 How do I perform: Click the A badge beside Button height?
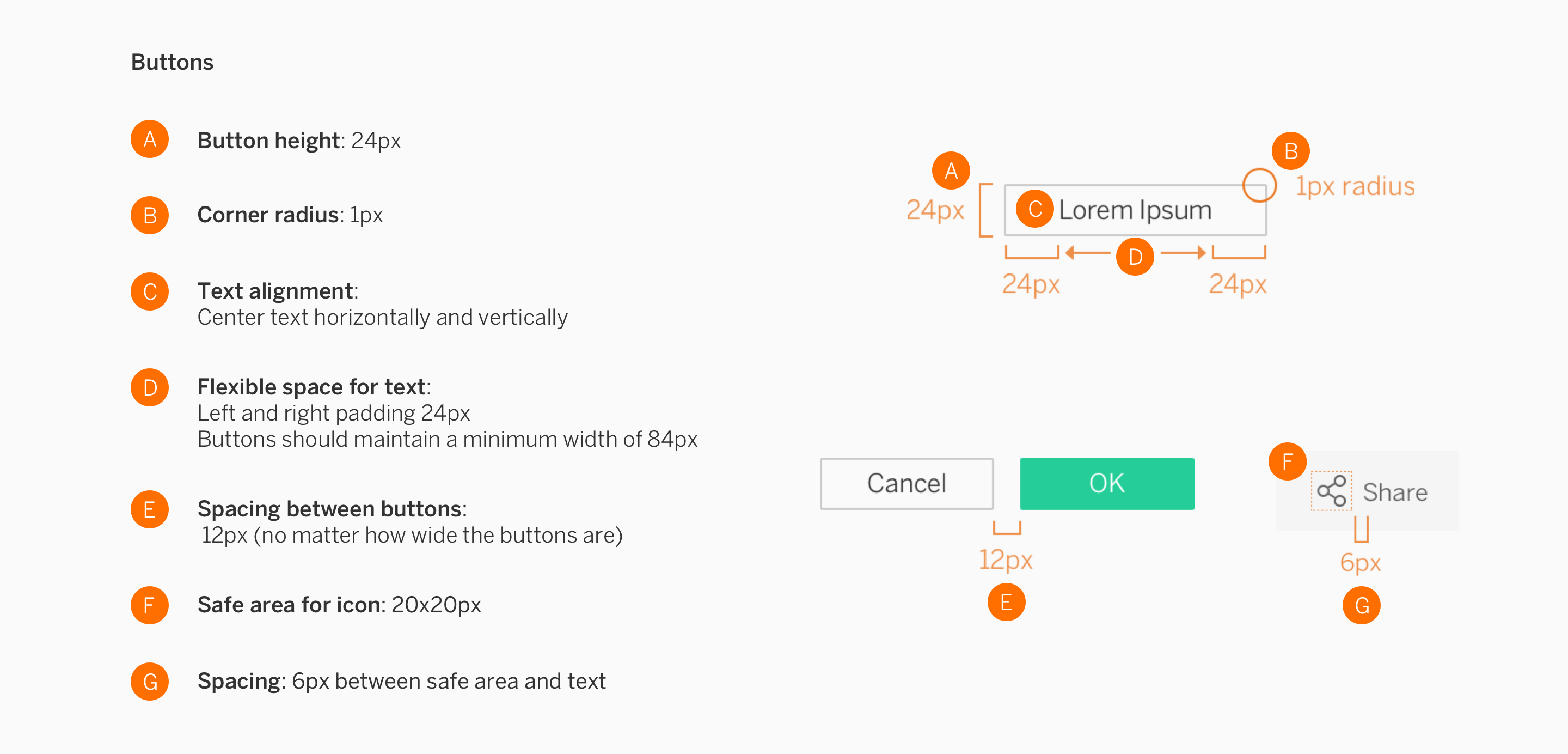coord(150,139)
